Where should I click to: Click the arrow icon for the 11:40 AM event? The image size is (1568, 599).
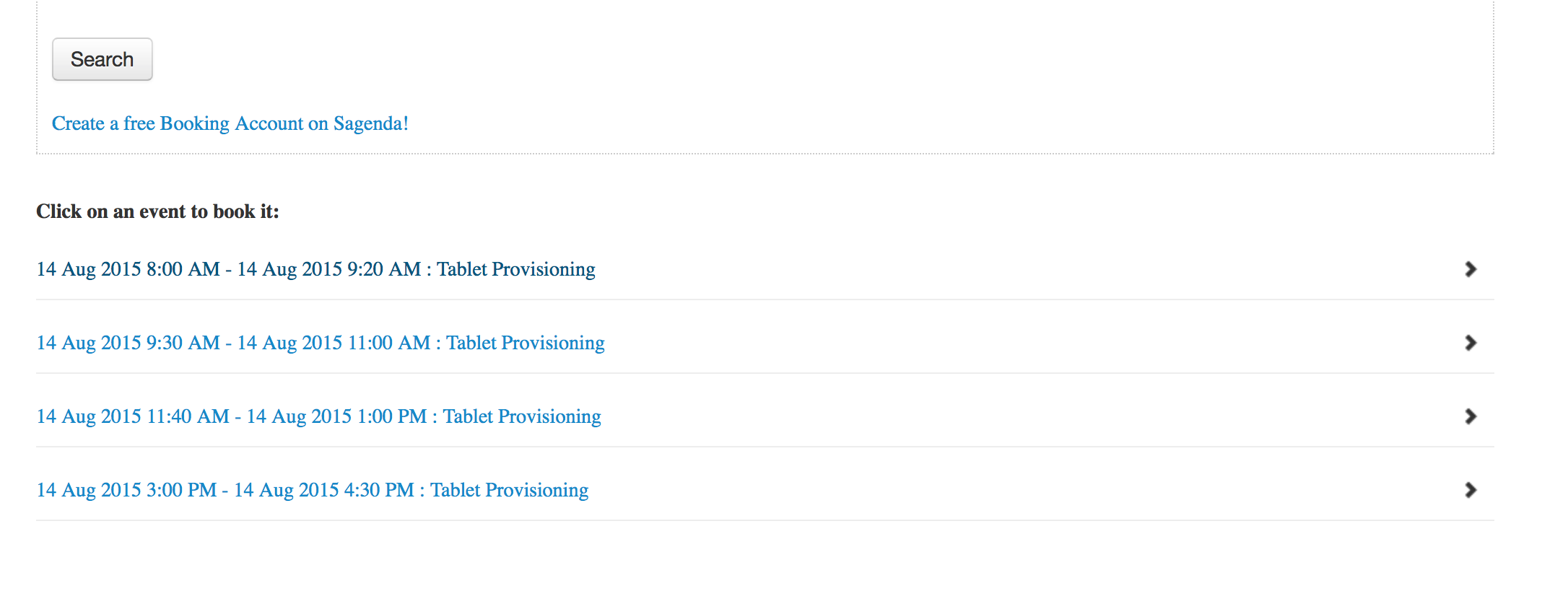(1470, 416)
